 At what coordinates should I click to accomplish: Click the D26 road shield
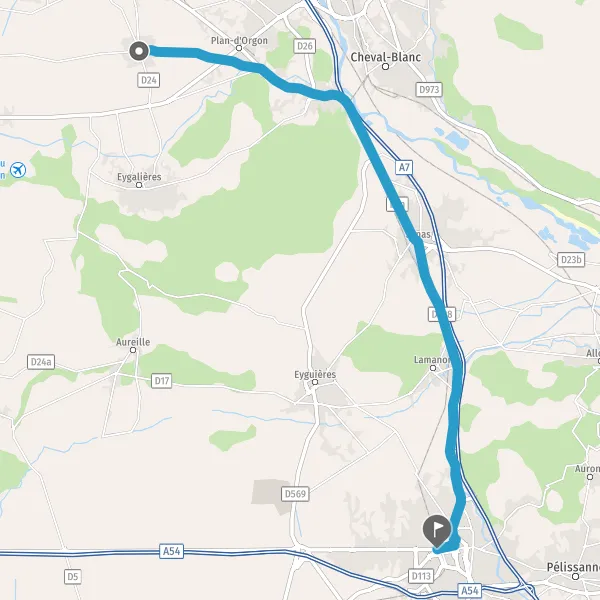tap(305, 46)
